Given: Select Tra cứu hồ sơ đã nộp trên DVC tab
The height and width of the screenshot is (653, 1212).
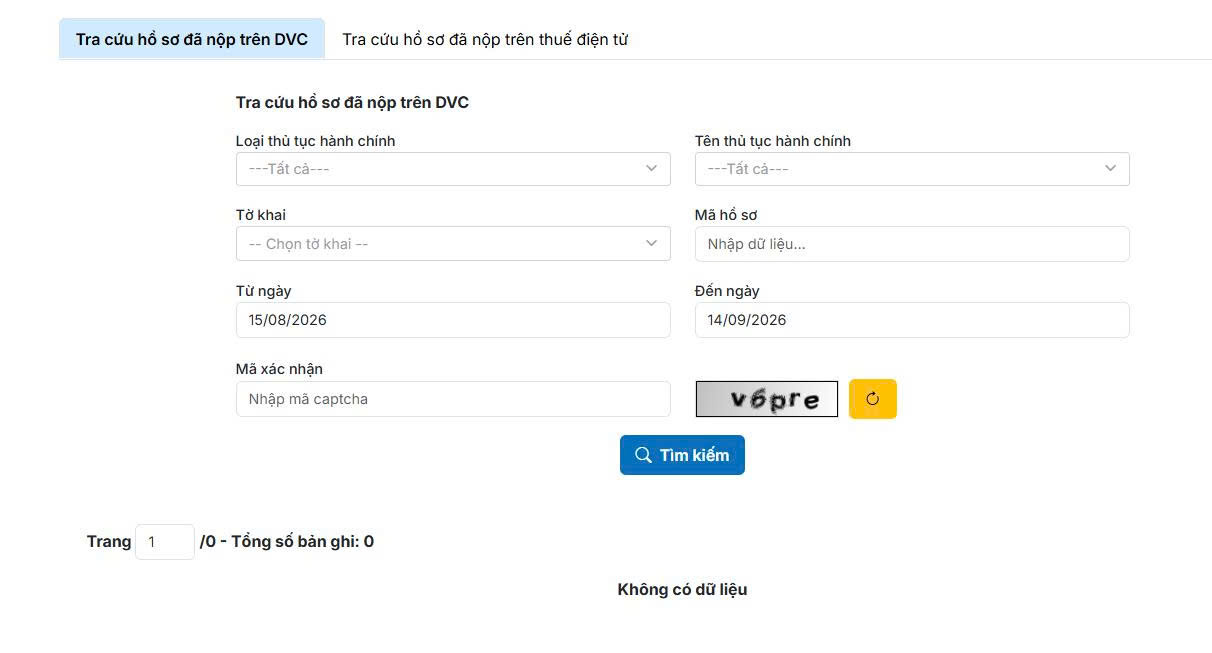Looking at the screenshot, I should pos(192,39).
